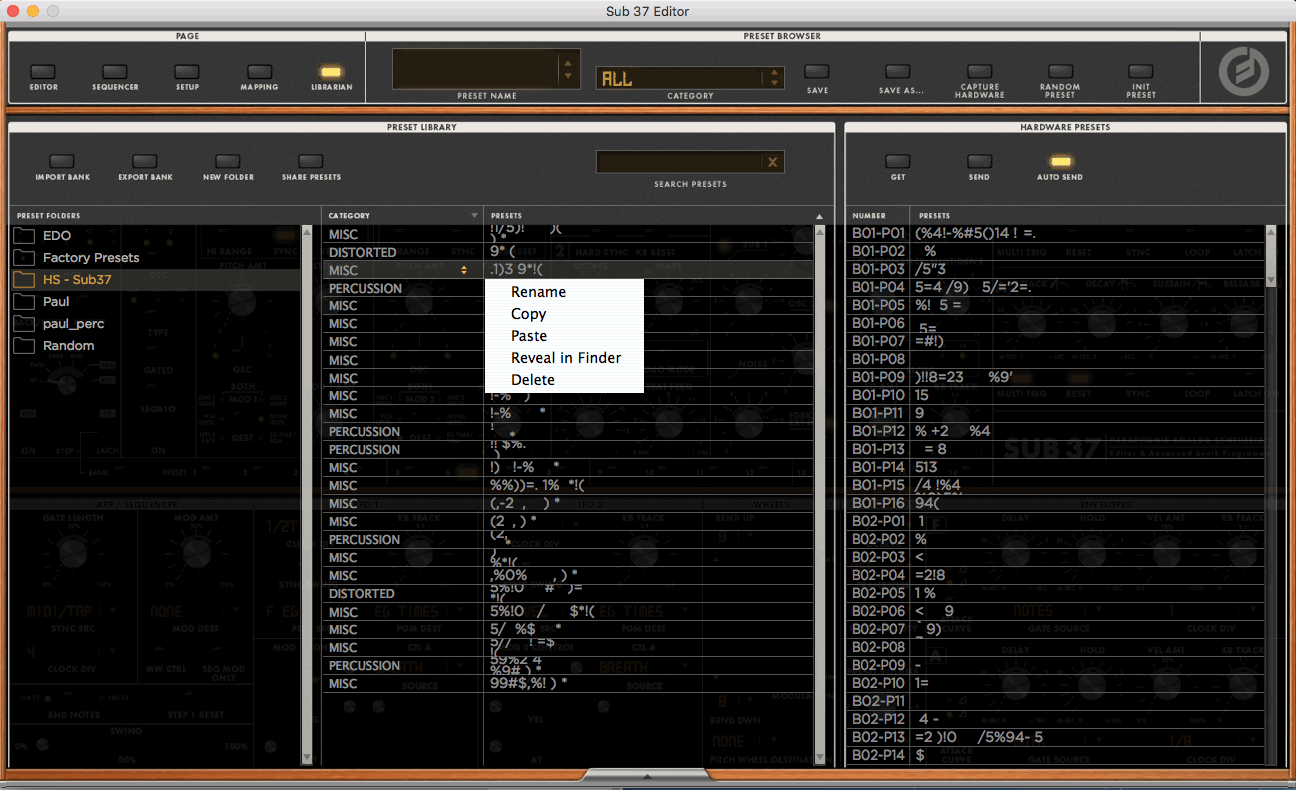Click the Export Bank button

pyautogui.click(x=145, y=162)
